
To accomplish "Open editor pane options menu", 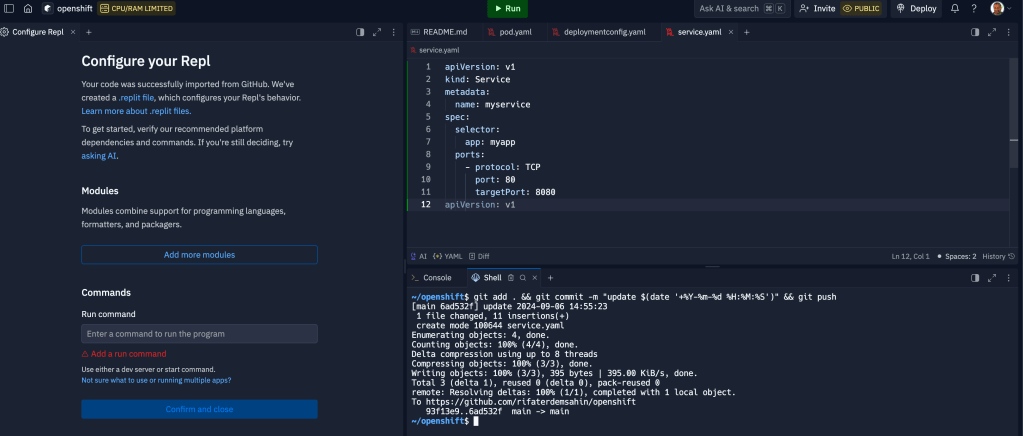I will 1009,32.
